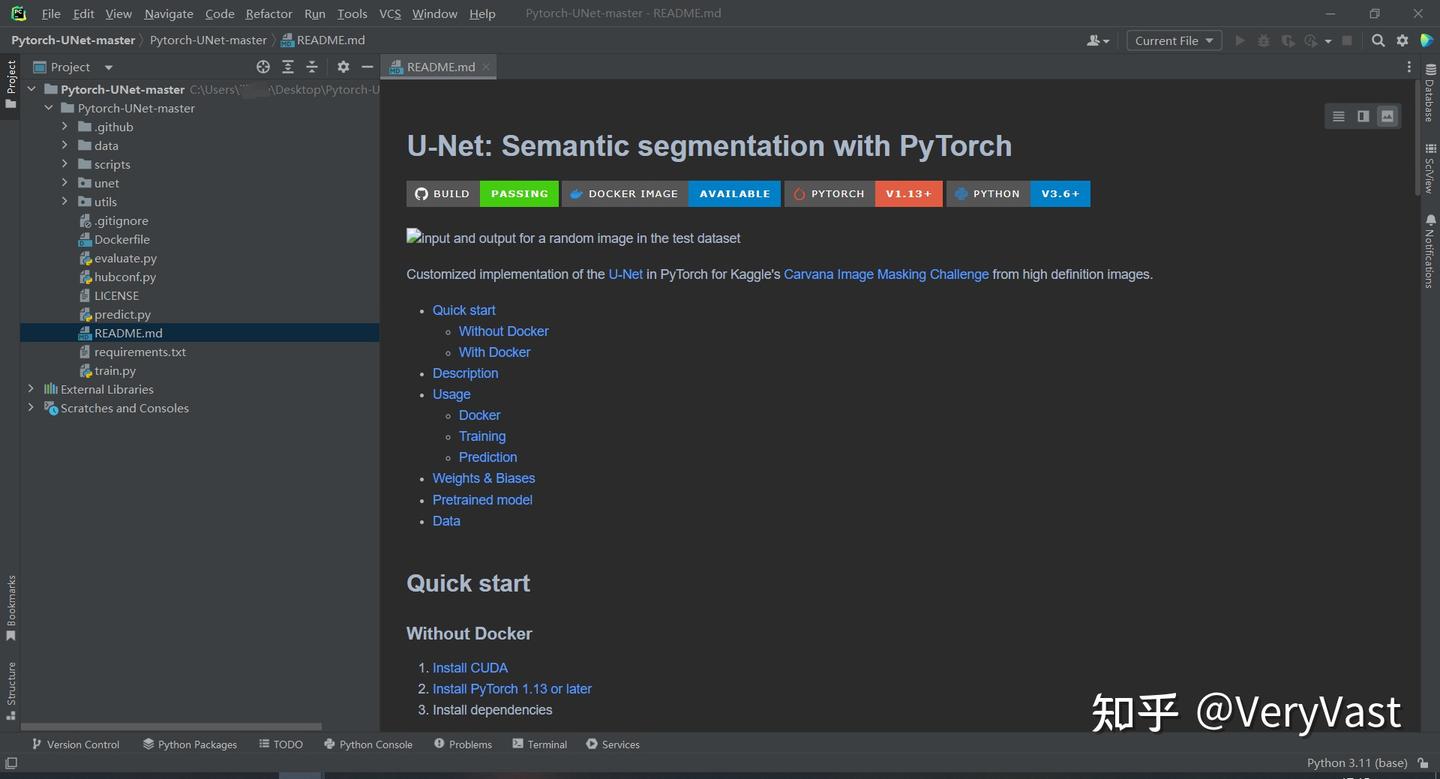Click the Select Opened File locate icon
This screenshot has width=1440, height=779.
[x=263, y=67]
